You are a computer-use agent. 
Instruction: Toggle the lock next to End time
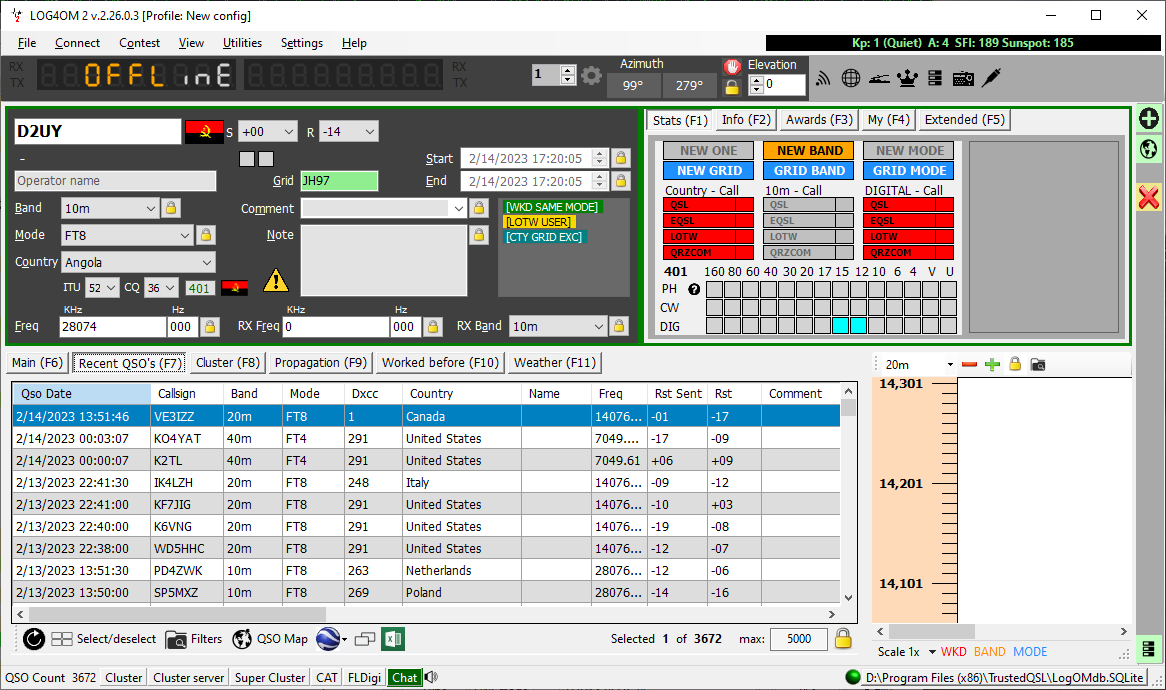[x=621, y=181]
